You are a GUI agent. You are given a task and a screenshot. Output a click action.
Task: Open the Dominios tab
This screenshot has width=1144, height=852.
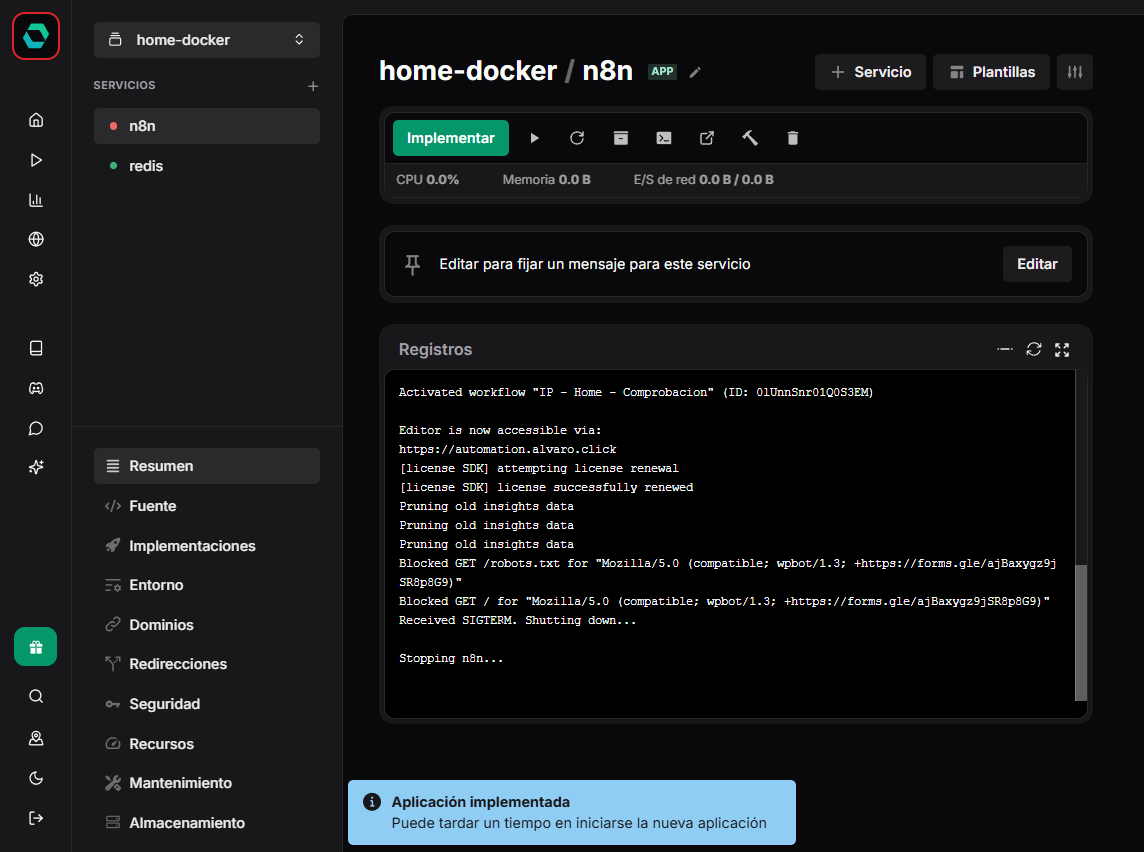pos(206,625)
